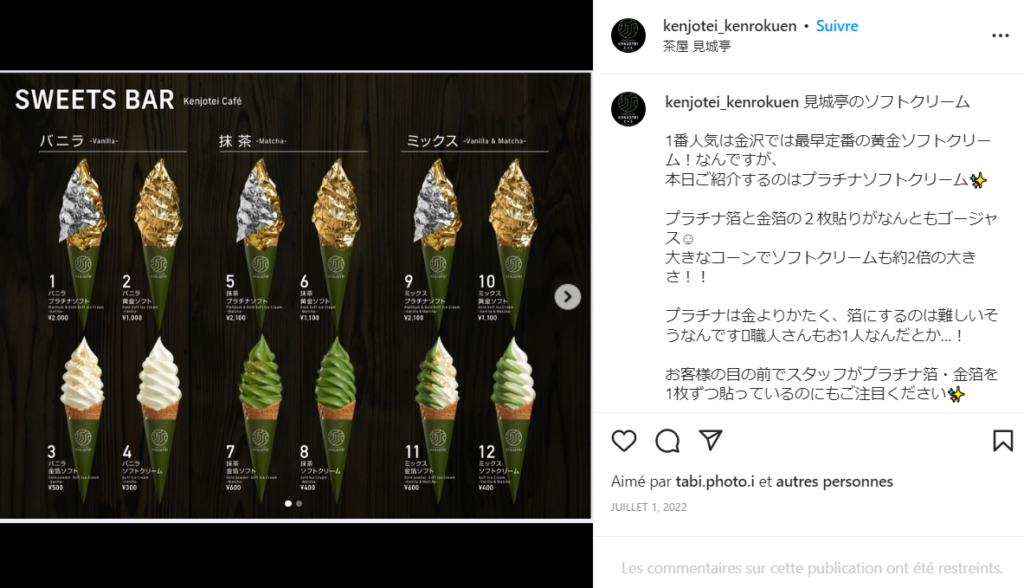Open comments with the speech bubble icon
Image resolution: width=1024 pixels, height=588 pixels.
[667, 441]
